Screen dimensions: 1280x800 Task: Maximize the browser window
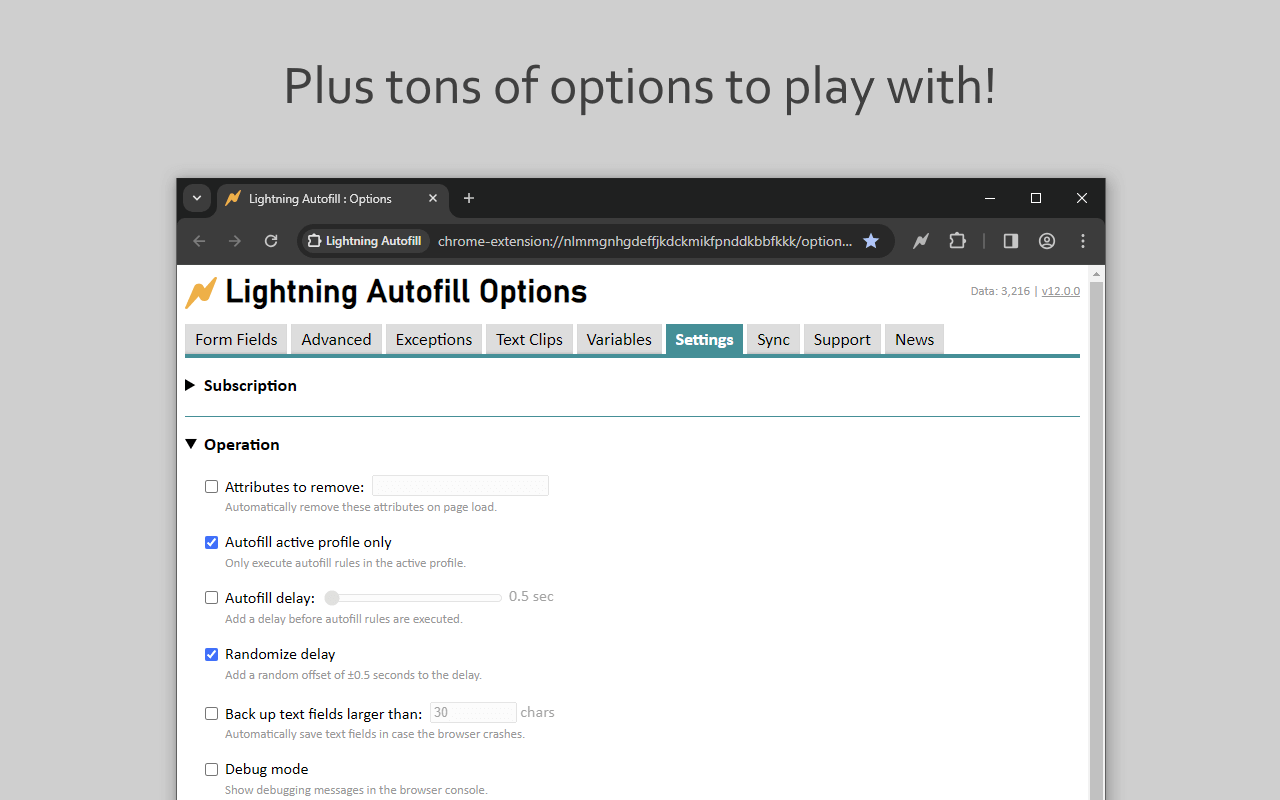[x=1036, y=198]
